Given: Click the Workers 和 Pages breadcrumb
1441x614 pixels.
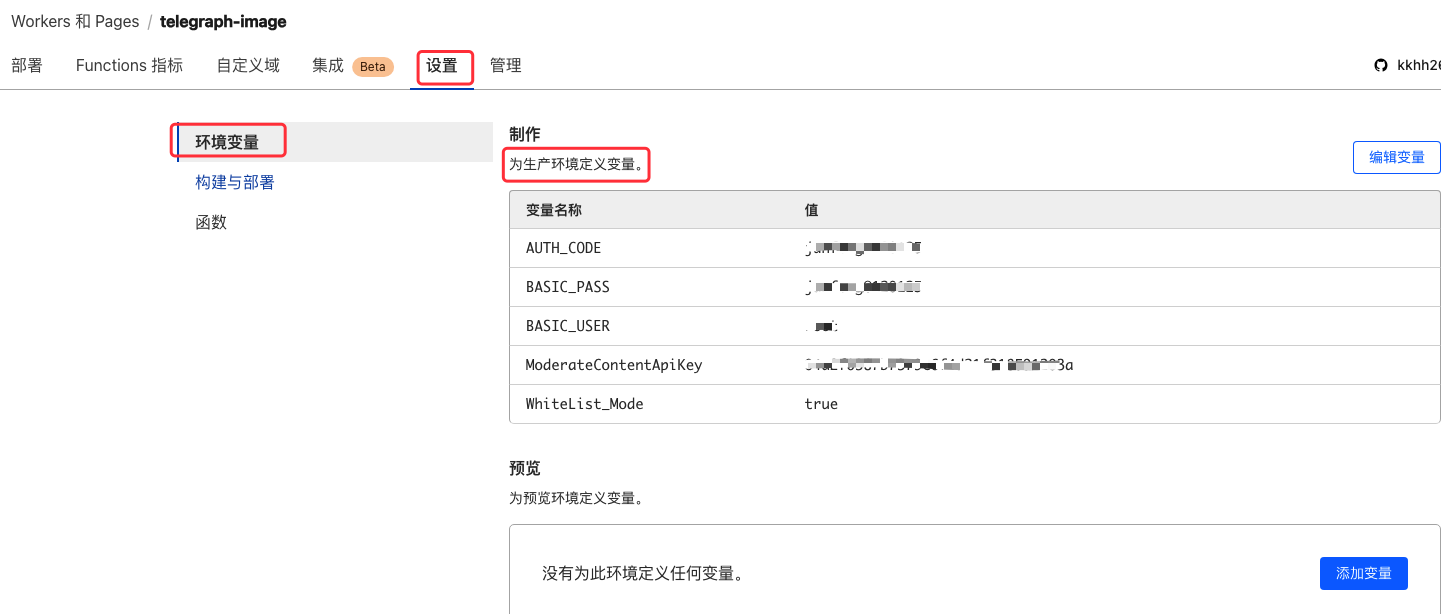Looking at the screenshot, I should (x=75, y=21).
